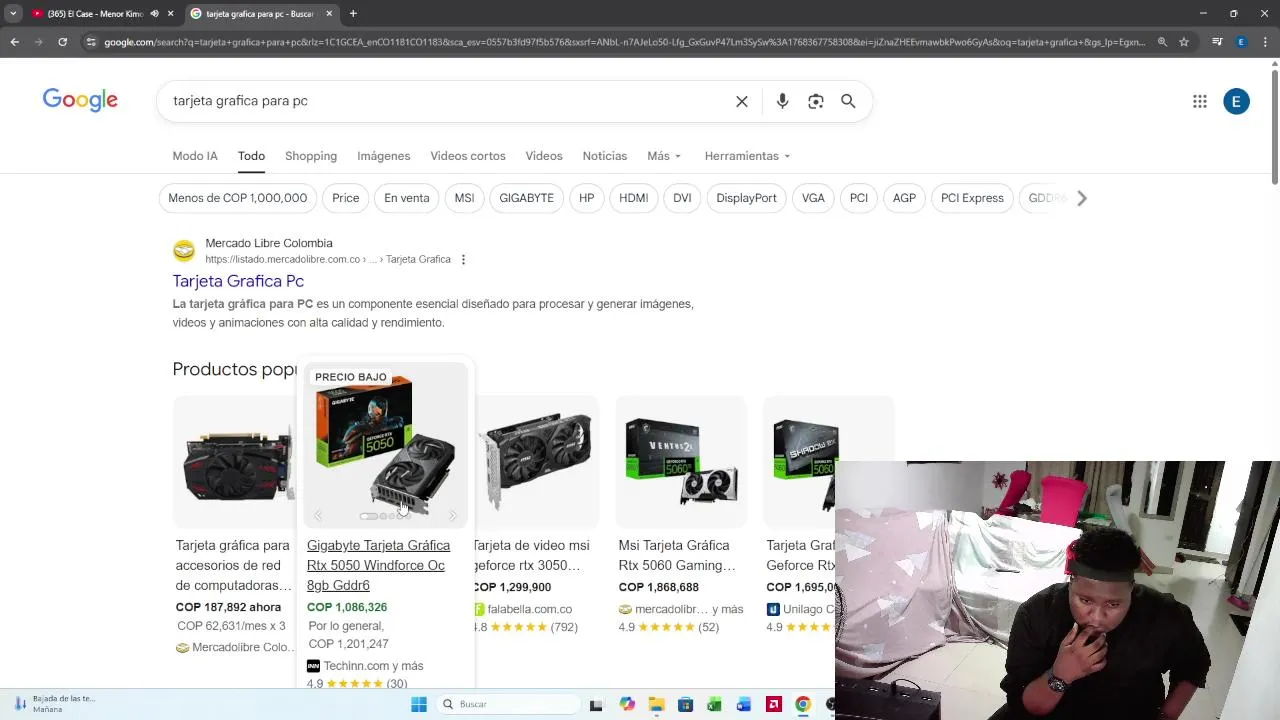The height and width of the screenshot is (720, 1280).
Task: Open Excel from the taskbar
Action: pyautogui.click(x=714, y=704)
